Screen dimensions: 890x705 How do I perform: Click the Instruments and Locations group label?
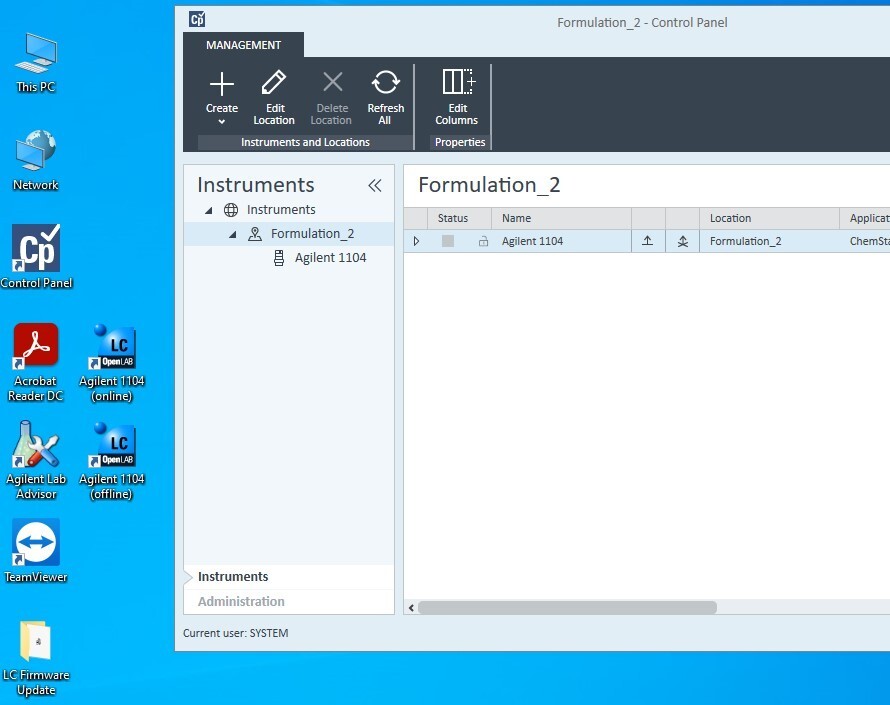305,142
